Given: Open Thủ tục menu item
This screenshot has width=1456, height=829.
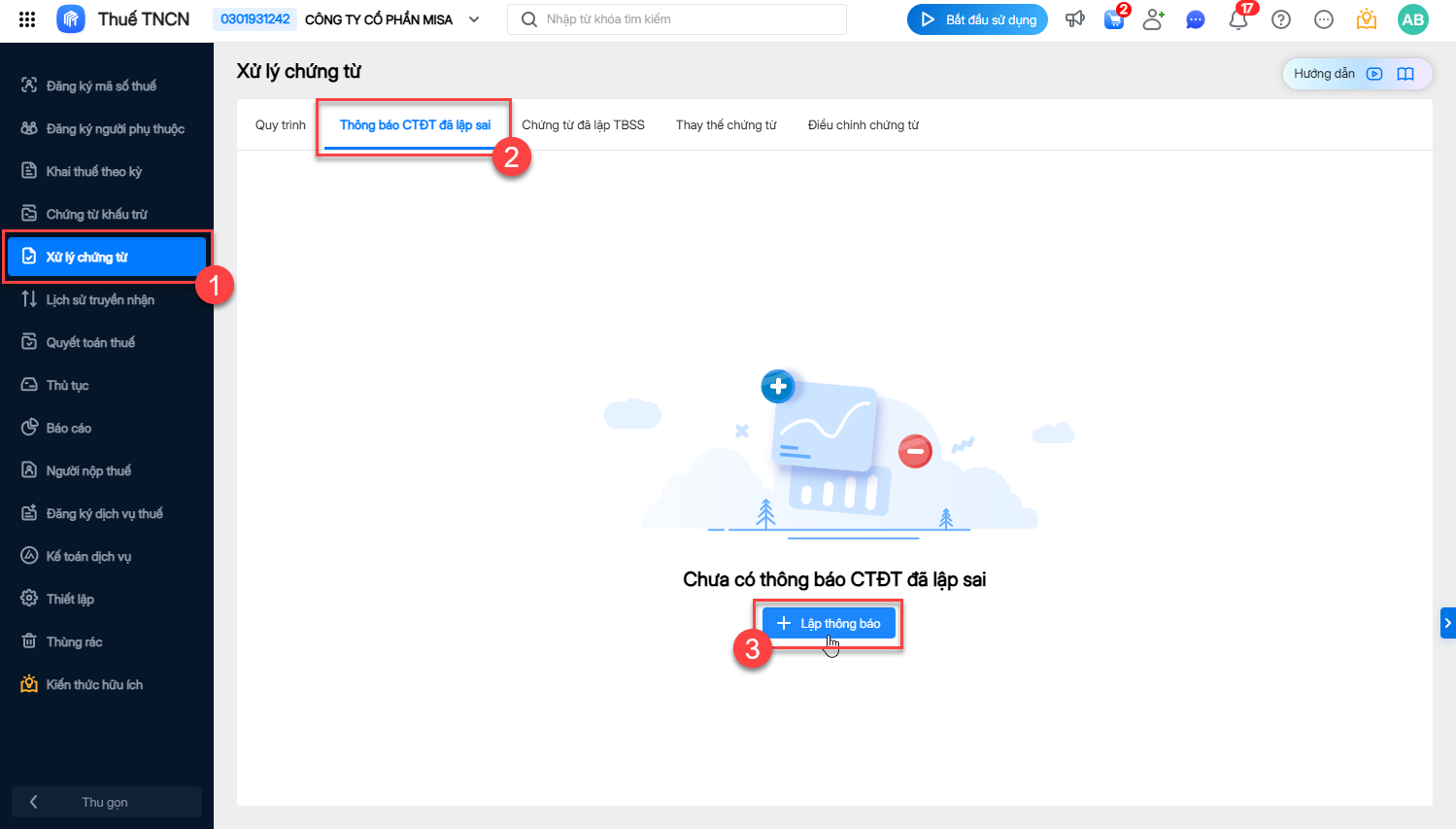Looking at the screenshot, I should (x=107, y=385).
